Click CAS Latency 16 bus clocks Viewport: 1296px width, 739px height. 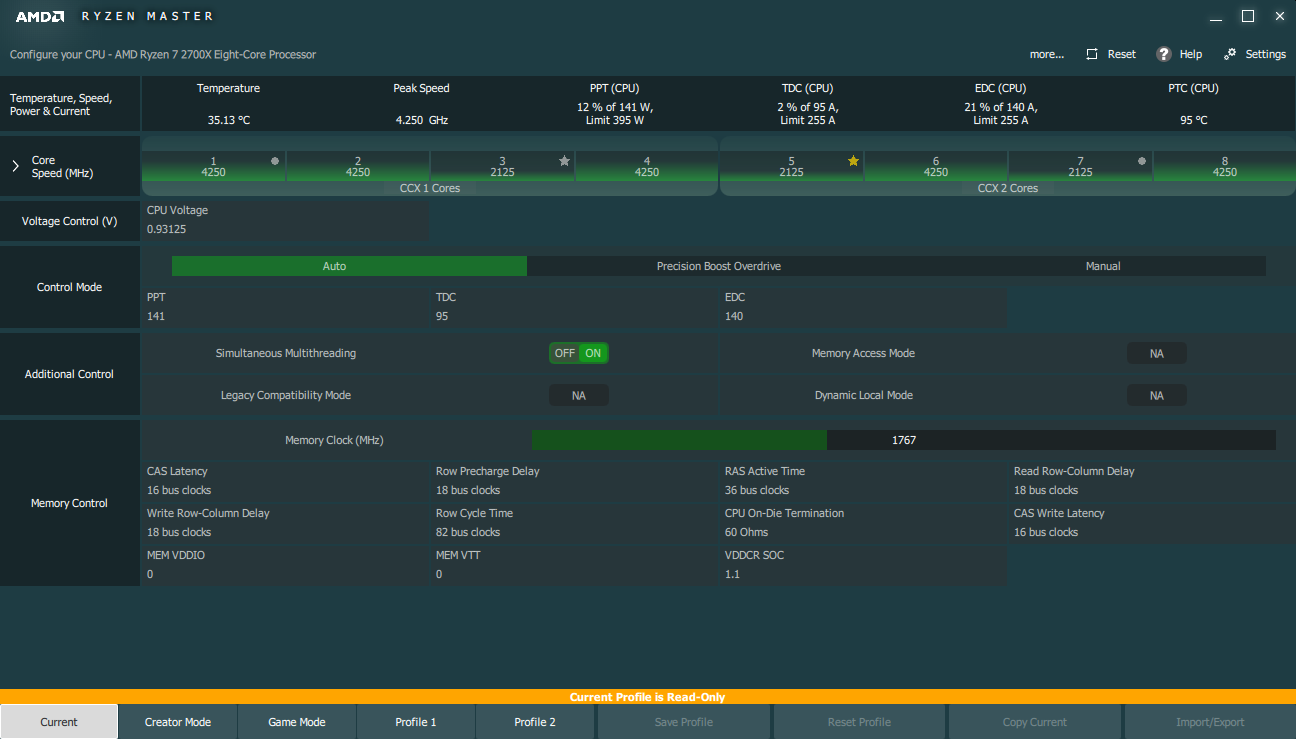click(x=179, y=490)
